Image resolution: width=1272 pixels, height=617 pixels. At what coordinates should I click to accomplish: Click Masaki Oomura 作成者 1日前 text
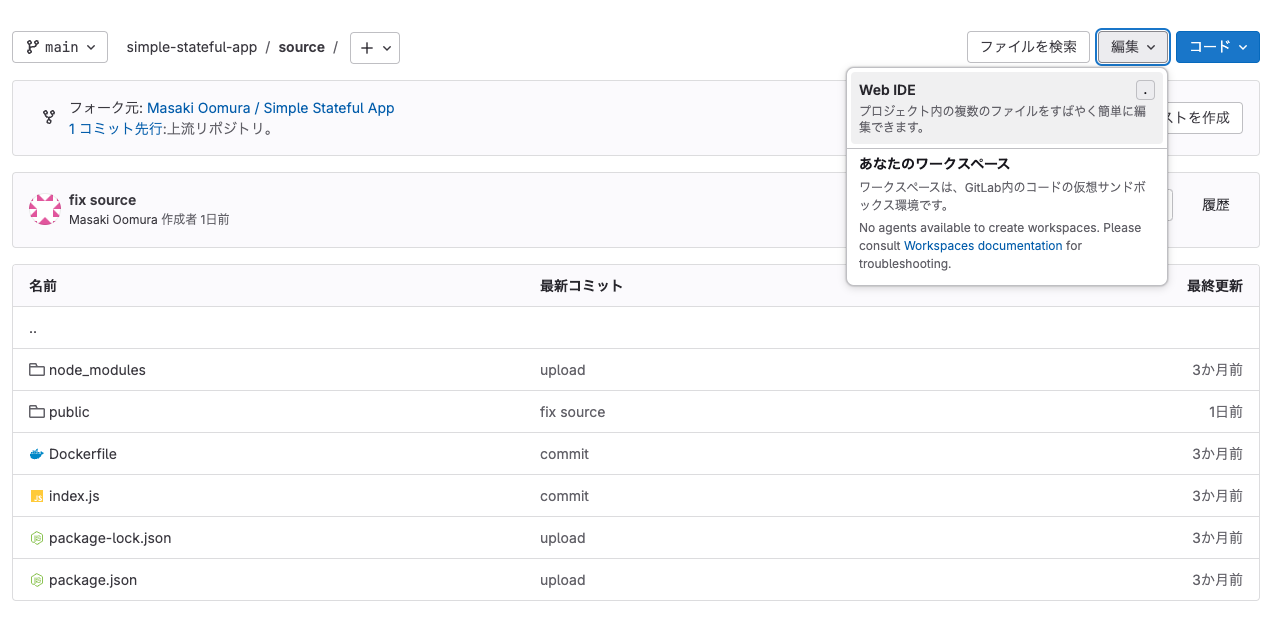(x=149, y=219)
